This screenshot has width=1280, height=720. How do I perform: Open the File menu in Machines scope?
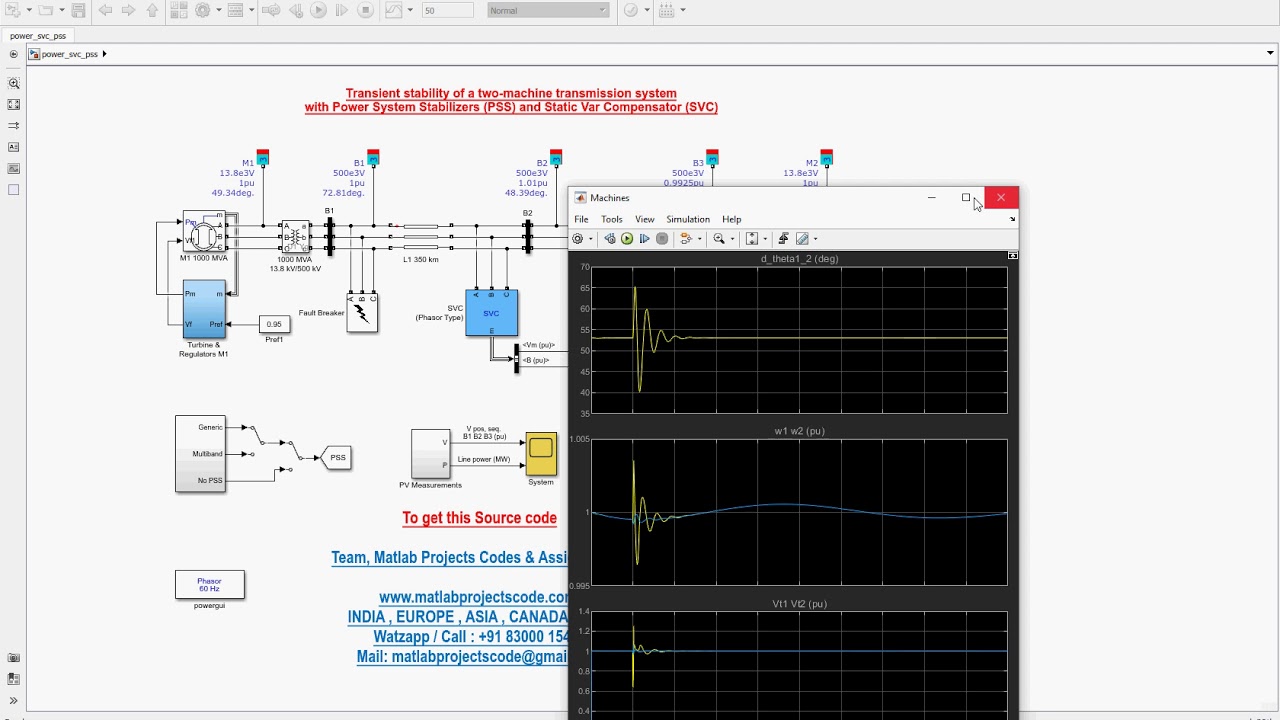coord(581,219)
